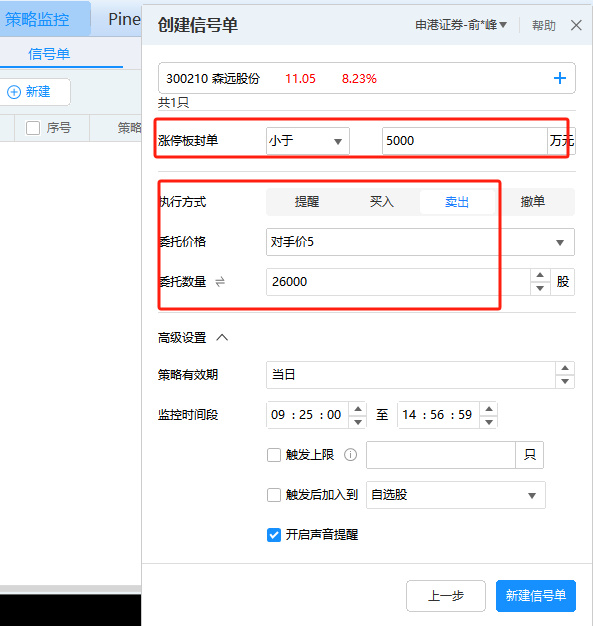The image size is (593, 626).
Task: Increase the monitoring start time with up arrow
Action: (358, 408)
